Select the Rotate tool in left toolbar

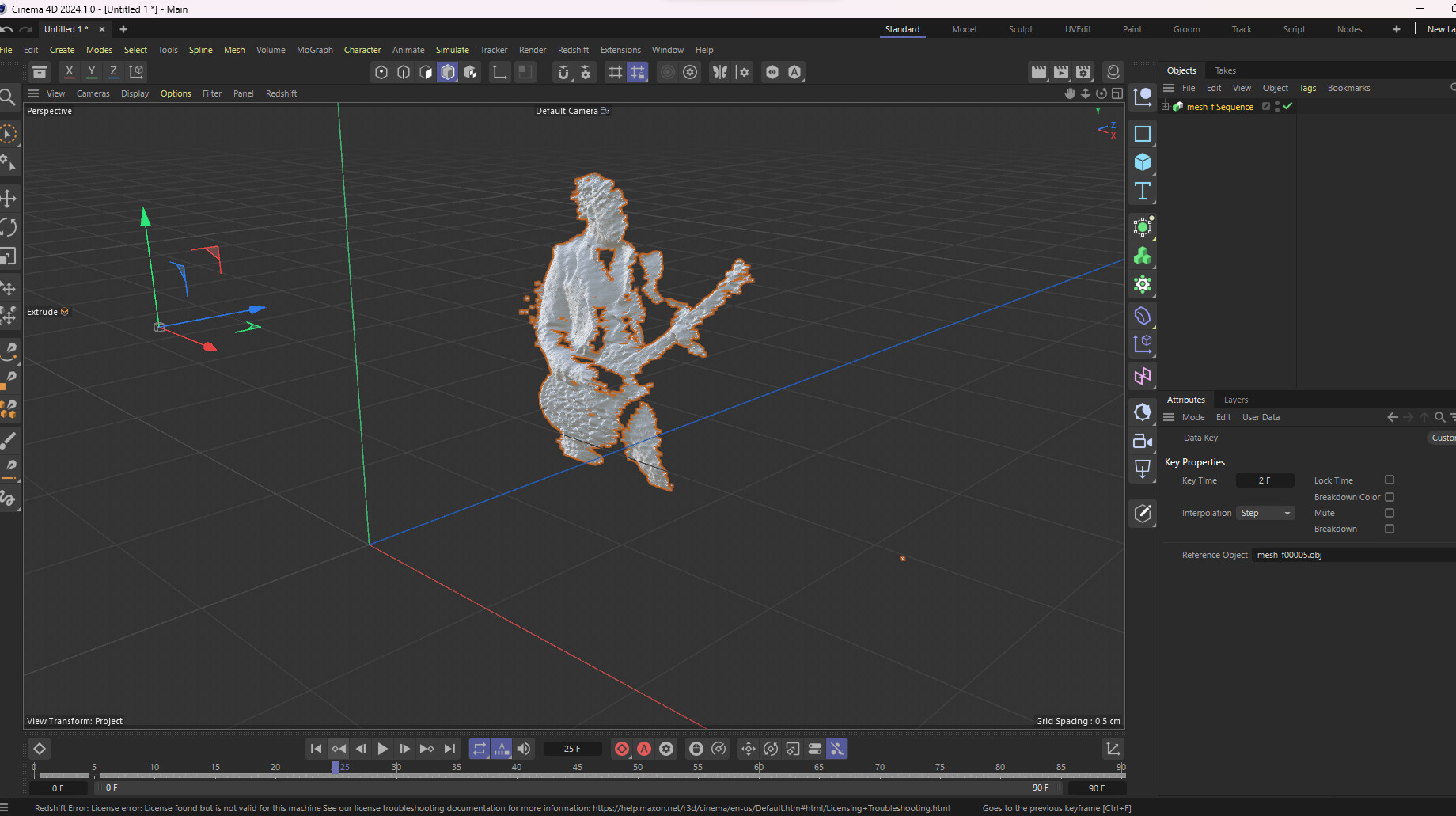9,228
